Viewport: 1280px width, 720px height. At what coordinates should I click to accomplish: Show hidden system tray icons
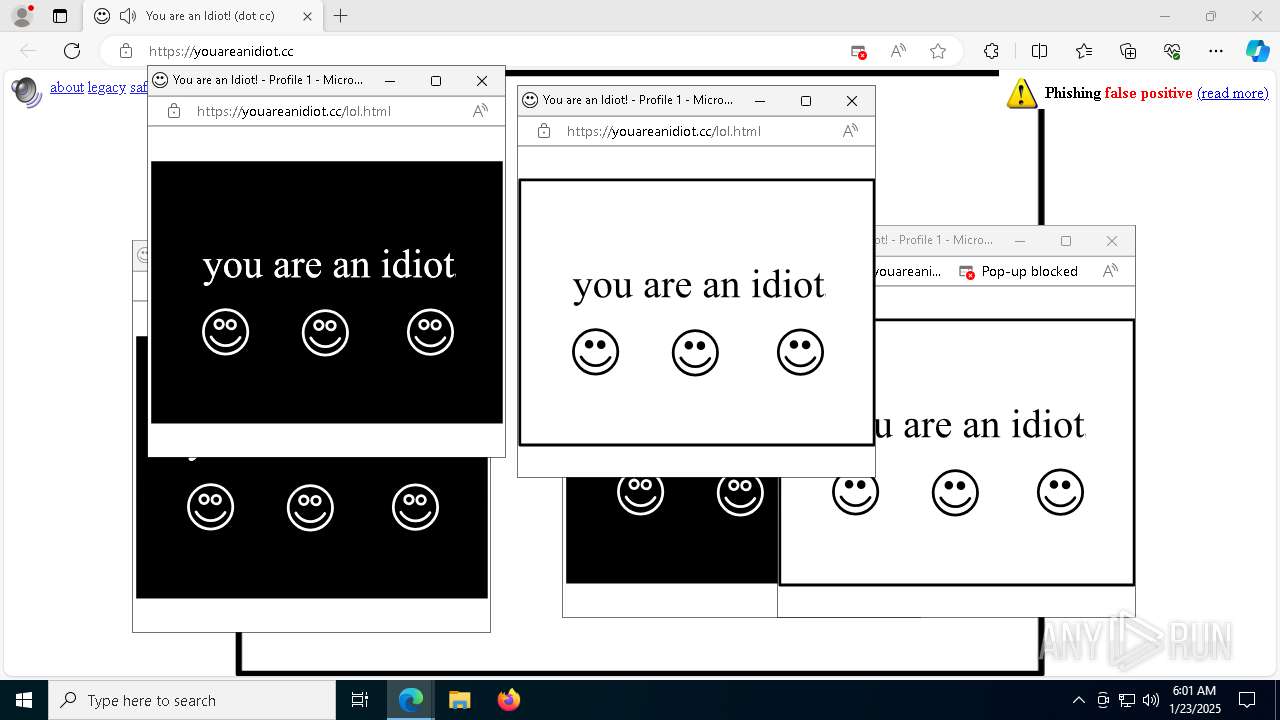tap(1078, 700)
